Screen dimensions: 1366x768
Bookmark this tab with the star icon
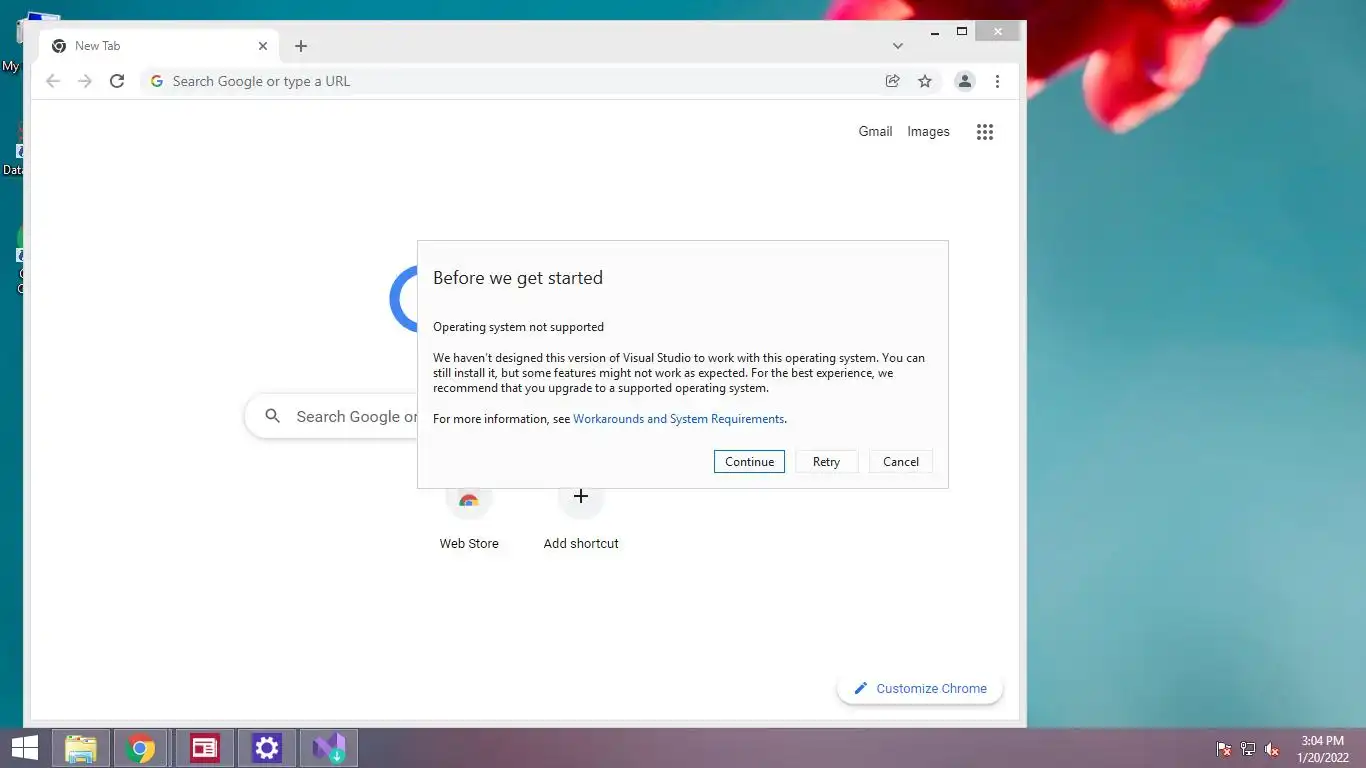[925, 81]
